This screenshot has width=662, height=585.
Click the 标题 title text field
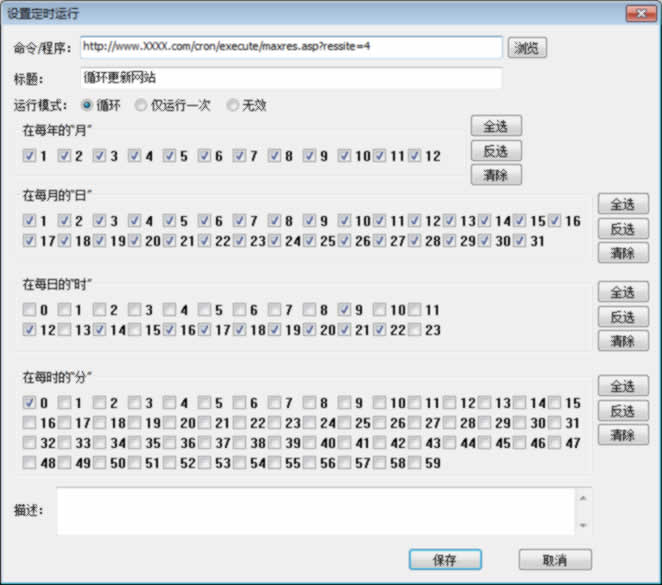pyautogui.click(x=291, y=78)
